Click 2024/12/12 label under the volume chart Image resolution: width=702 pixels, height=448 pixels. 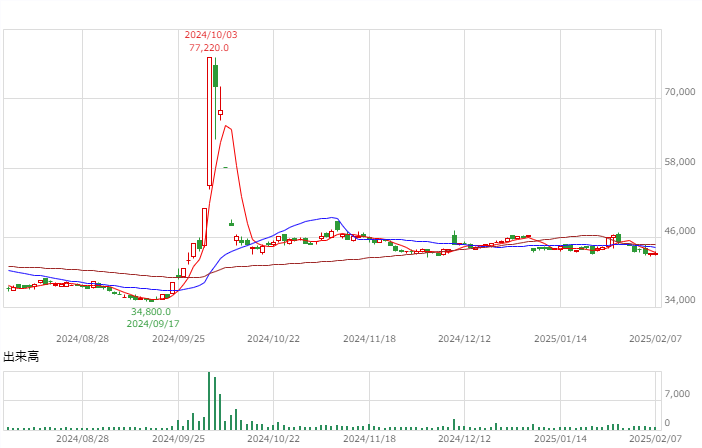pyautogui.click(x=464, y=439)
